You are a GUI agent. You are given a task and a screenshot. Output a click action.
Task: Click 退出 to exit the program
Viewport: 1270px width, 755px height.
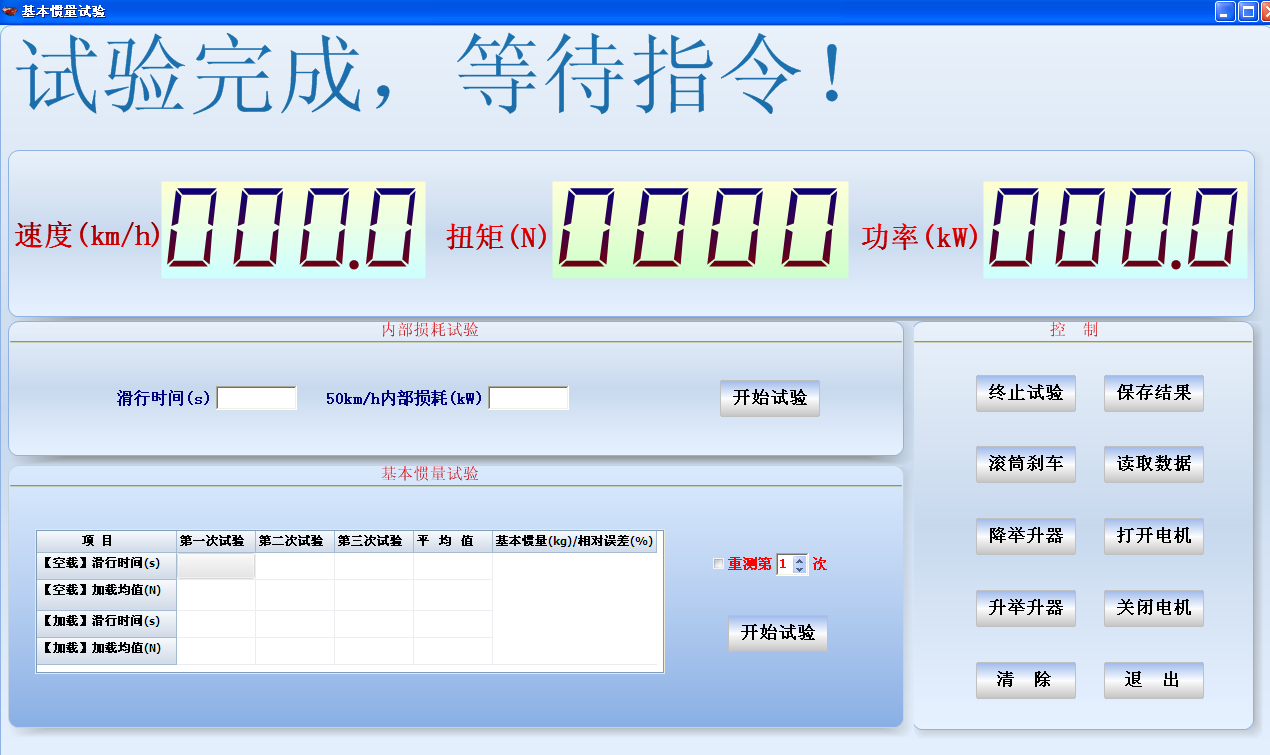pyautogui.click(x=1153, y=680)
